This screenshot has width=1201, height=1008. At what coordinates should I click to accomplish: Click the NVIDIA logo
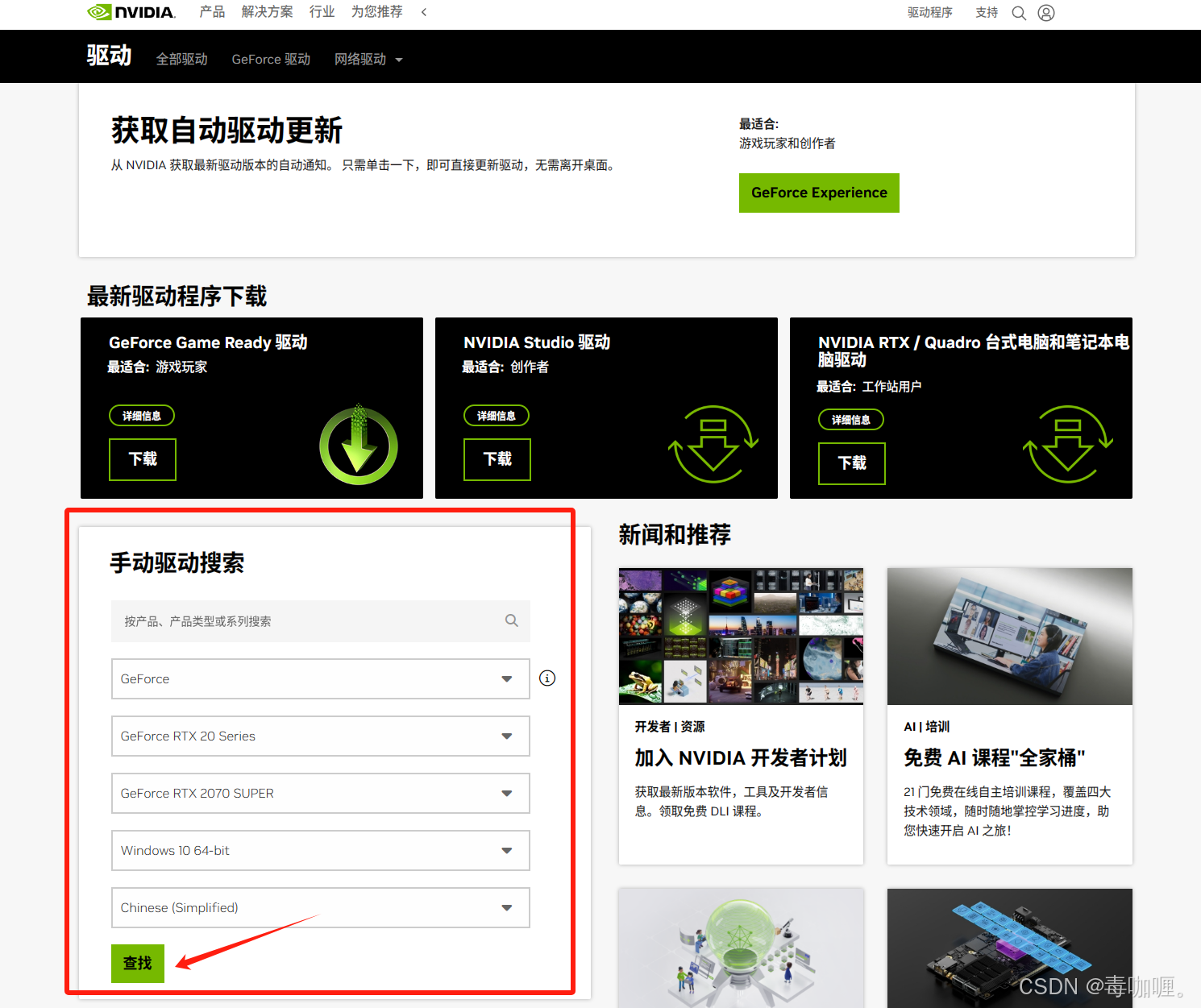click(x=131, y=12)
